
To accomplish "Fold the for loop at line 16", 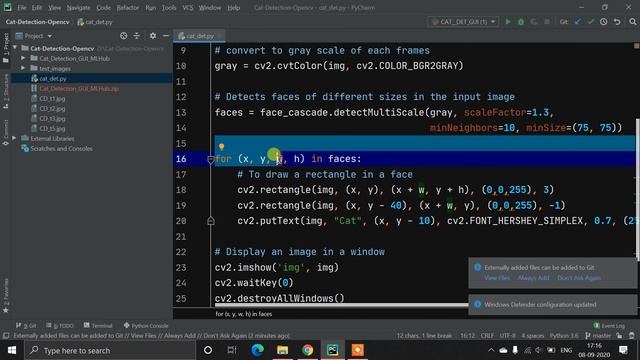I will coord(211,160).
